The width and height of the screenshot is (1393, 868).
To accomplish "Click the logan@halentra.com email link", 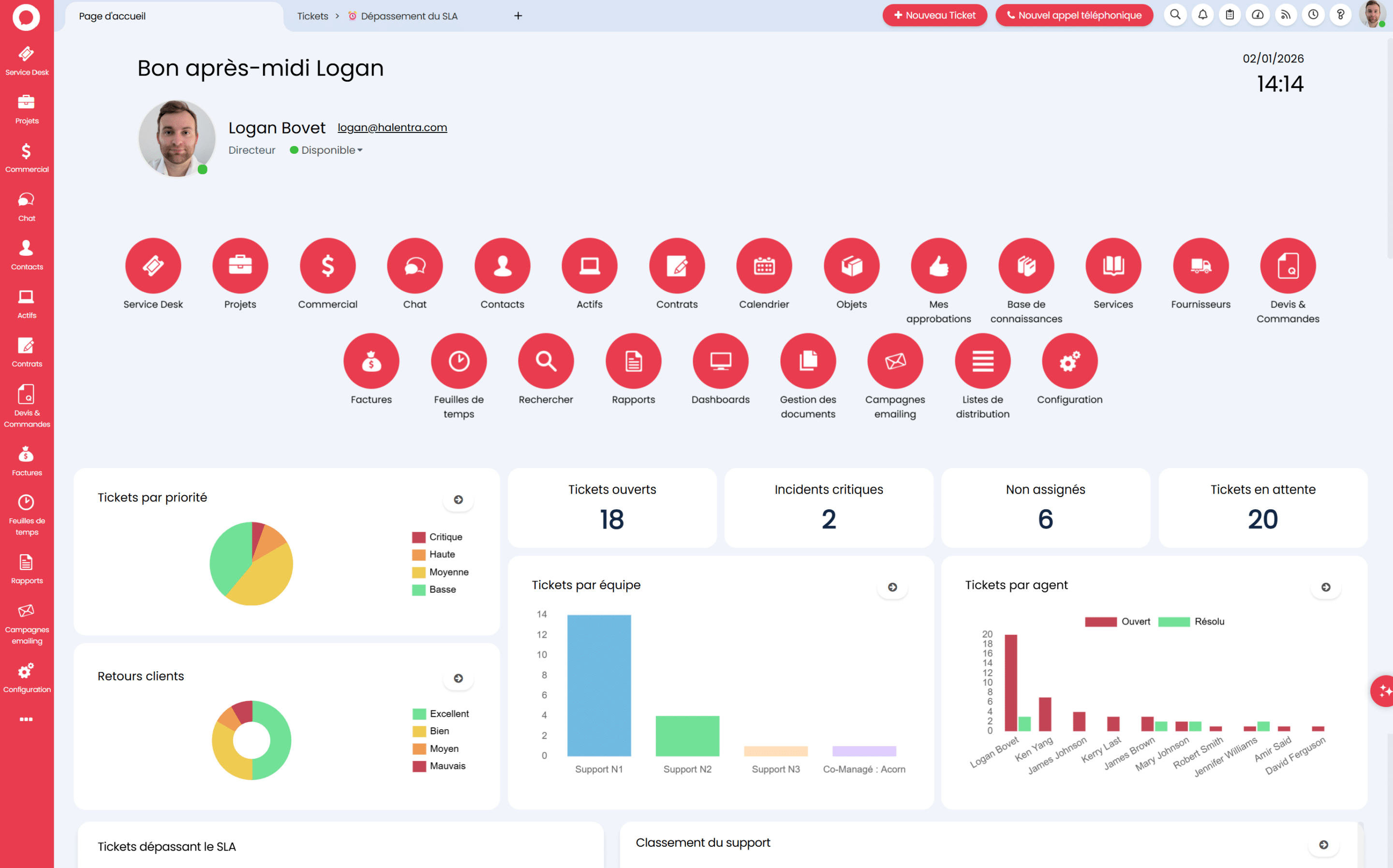I will click(392, 128).
